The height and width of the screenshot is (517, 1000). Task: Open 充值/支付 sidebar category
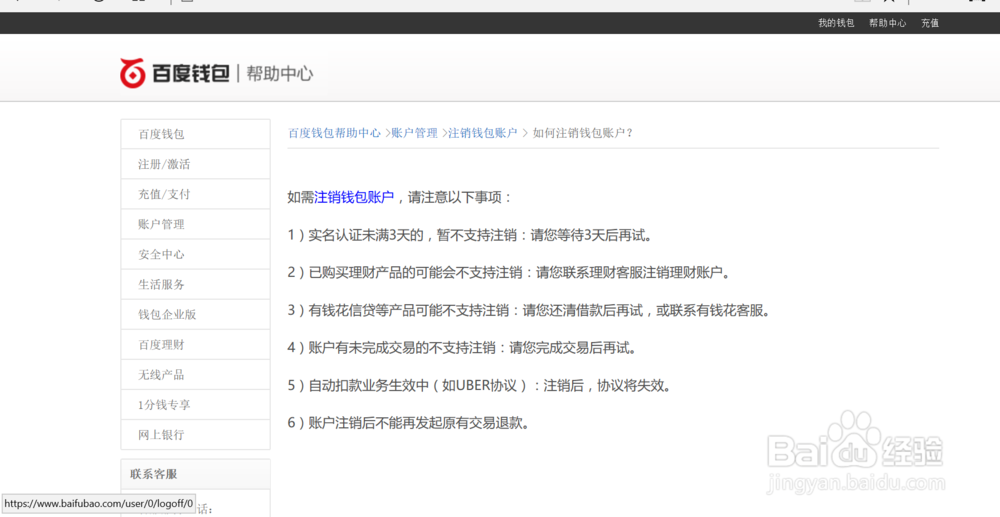point(195,194)
